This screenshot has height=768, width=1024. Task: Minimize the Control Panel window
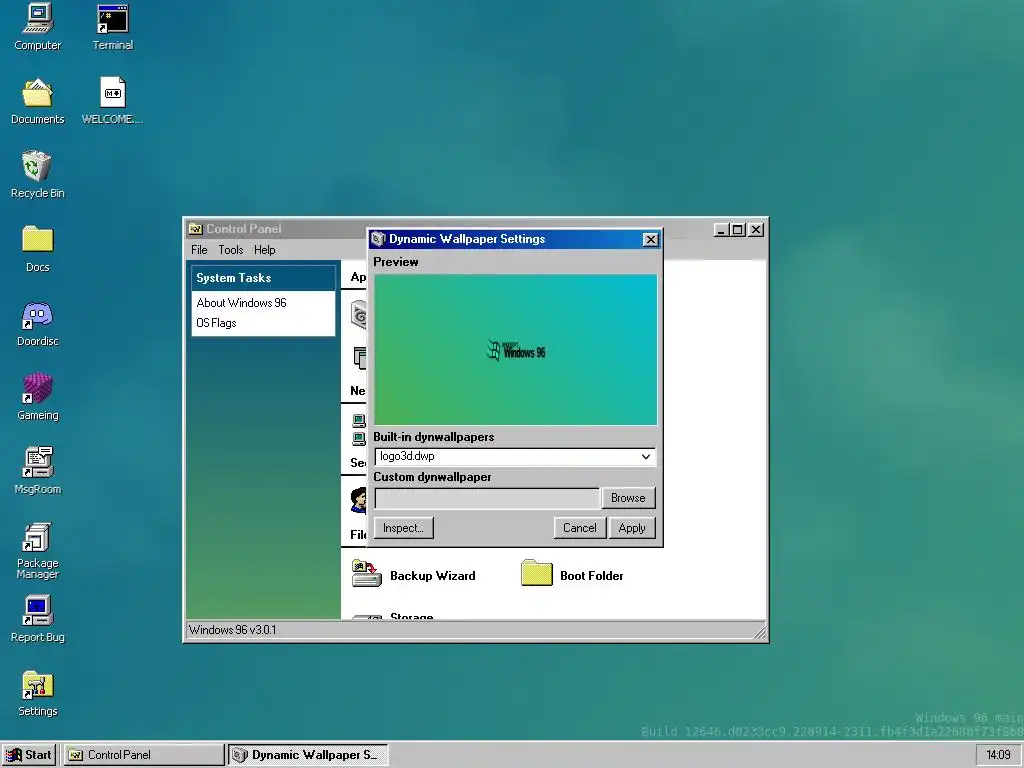click(x=721, y=230)
